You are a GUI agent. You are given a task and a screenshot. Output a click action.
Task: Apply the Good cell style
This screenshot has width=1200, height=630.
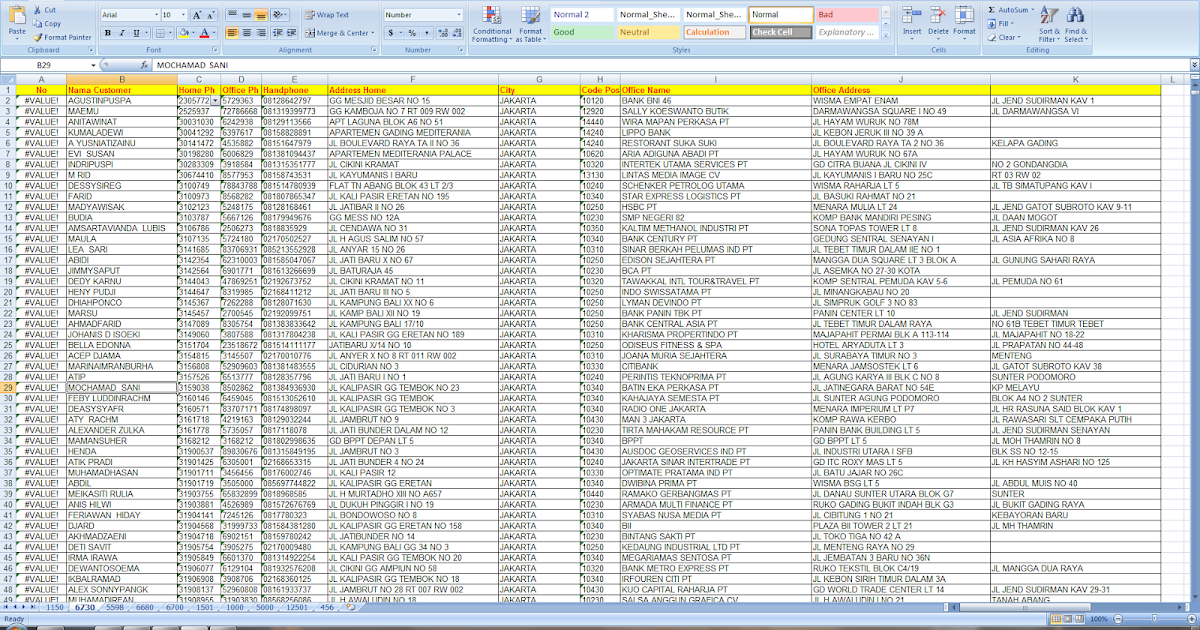[580, 32]
